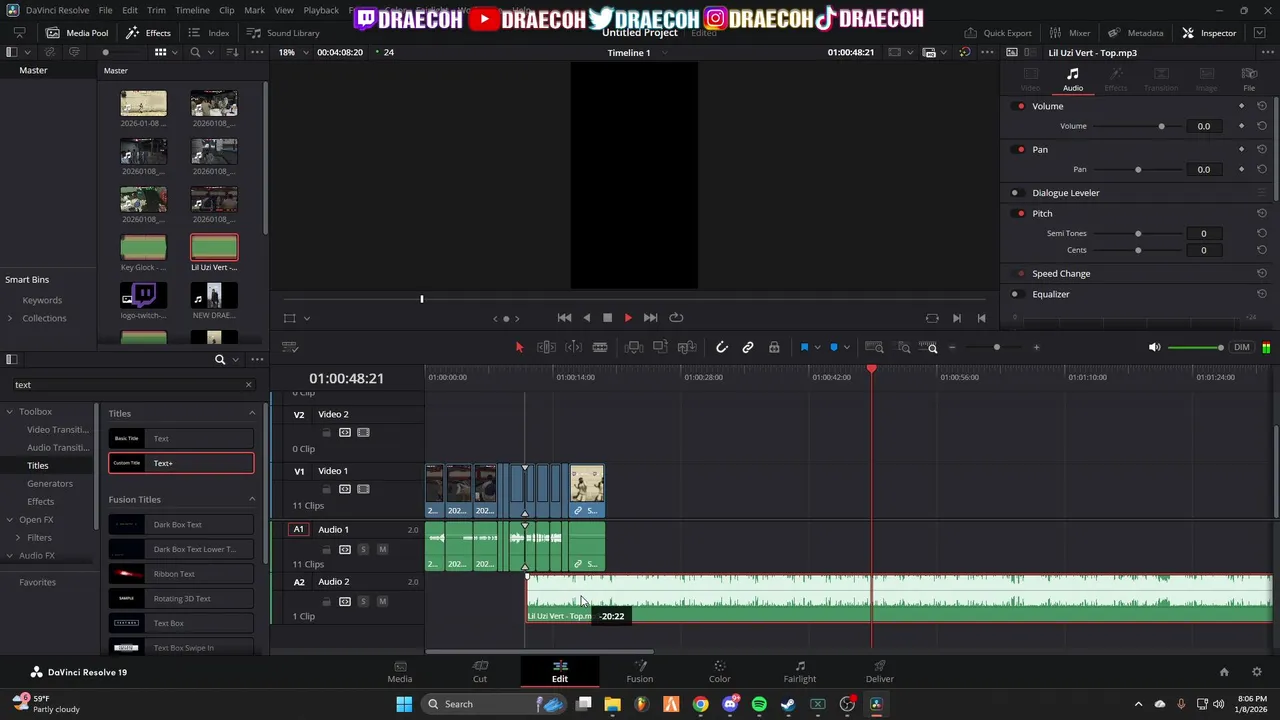Screen dimensions: 1280x720
Task: Click the Effects search magnifier icon
Action: [x=220, y=360]
